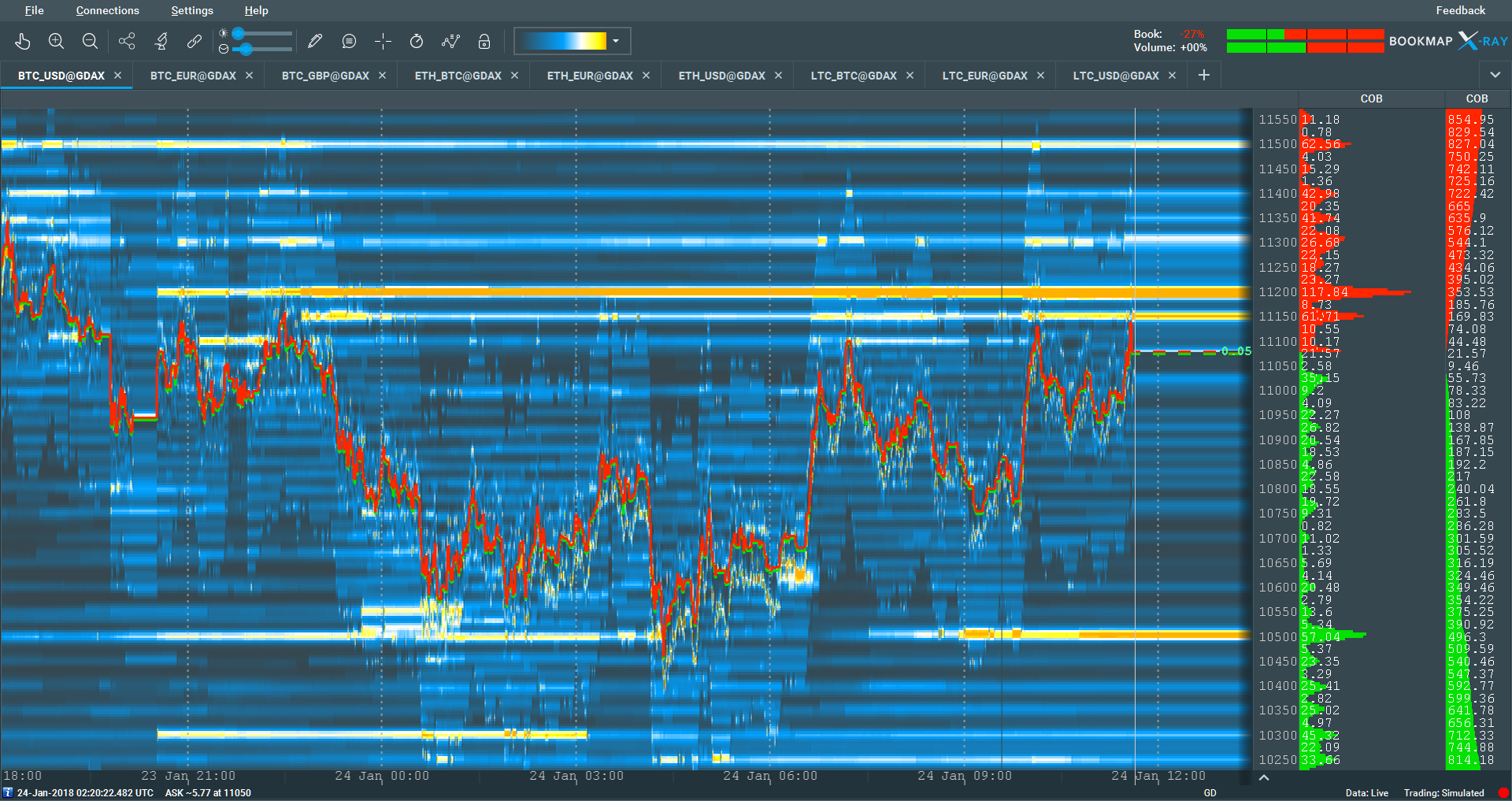Adjust the upper brightness slider handle
The height and width of the screenshot is (801, 1512).
(x=238, y=34)
